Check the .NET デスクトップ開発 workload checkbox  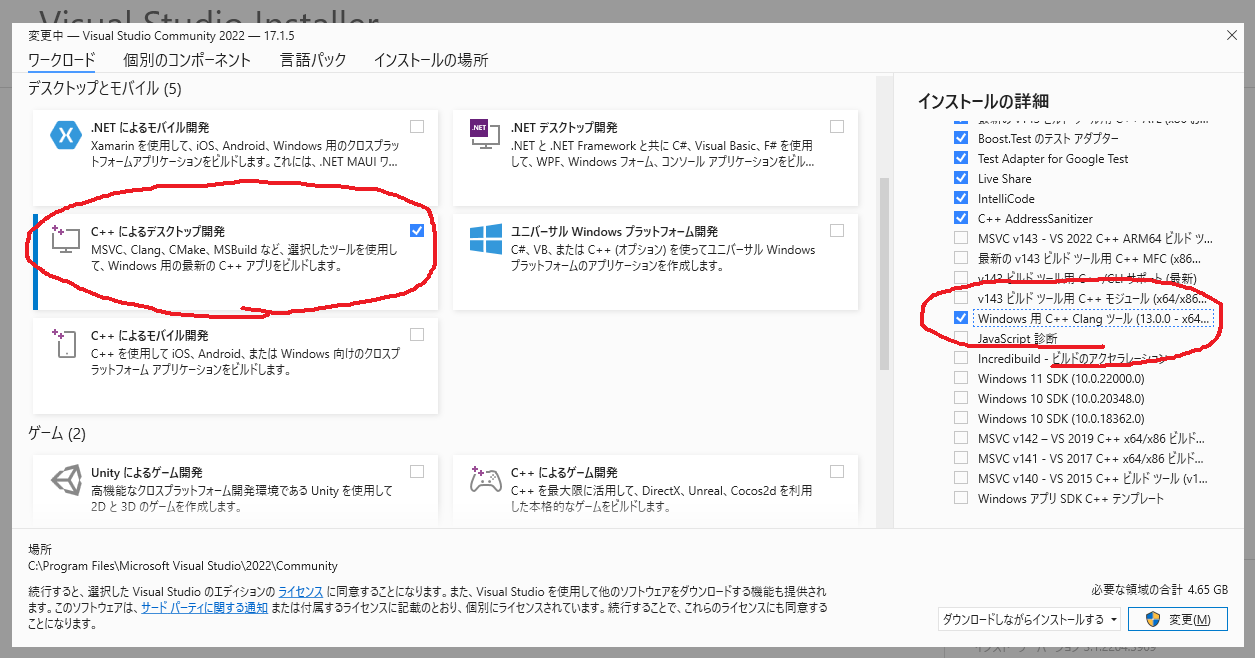pos(837,126)
